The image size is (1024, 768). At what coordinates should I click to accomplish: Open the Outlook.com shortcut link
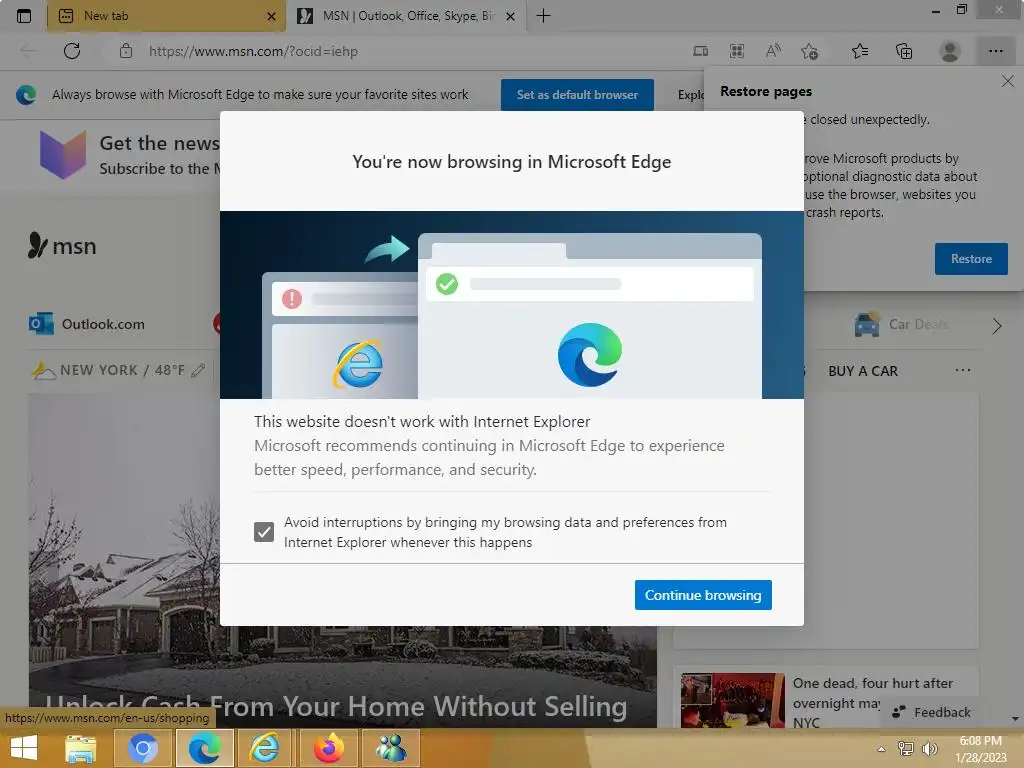point(87,324)
